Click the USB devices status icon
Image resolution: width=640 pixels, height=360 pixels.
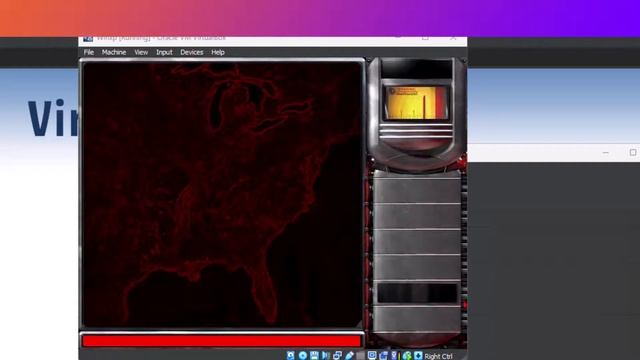coord(349,355)
